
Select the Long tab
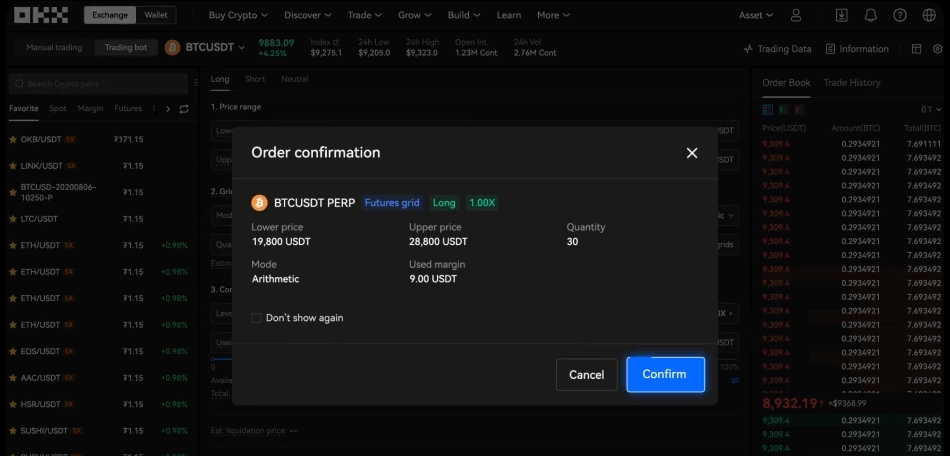click(220, 79)
